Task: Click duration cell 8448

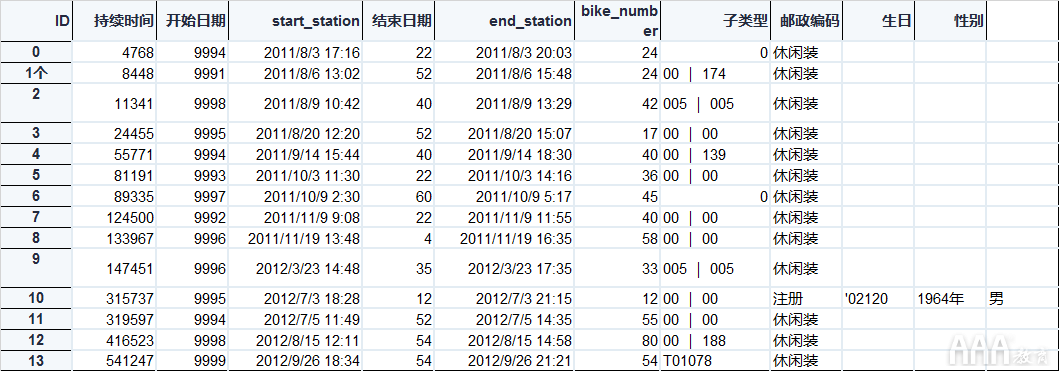Action: pyautogui.click(x=114, y=73)
